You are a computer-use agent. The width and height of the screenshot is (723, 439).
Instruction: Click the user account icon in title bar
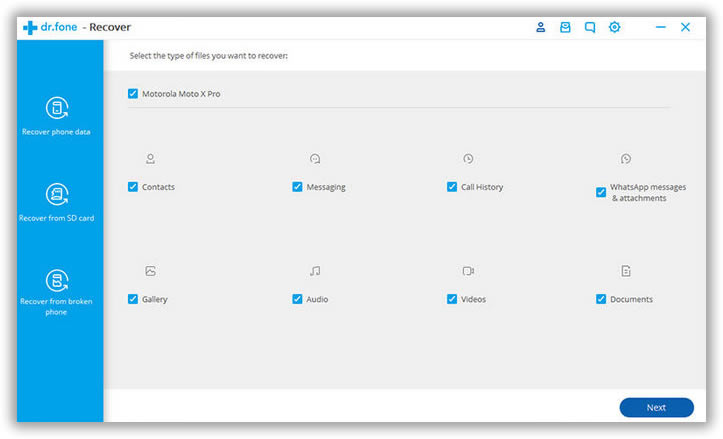(541, 27)
